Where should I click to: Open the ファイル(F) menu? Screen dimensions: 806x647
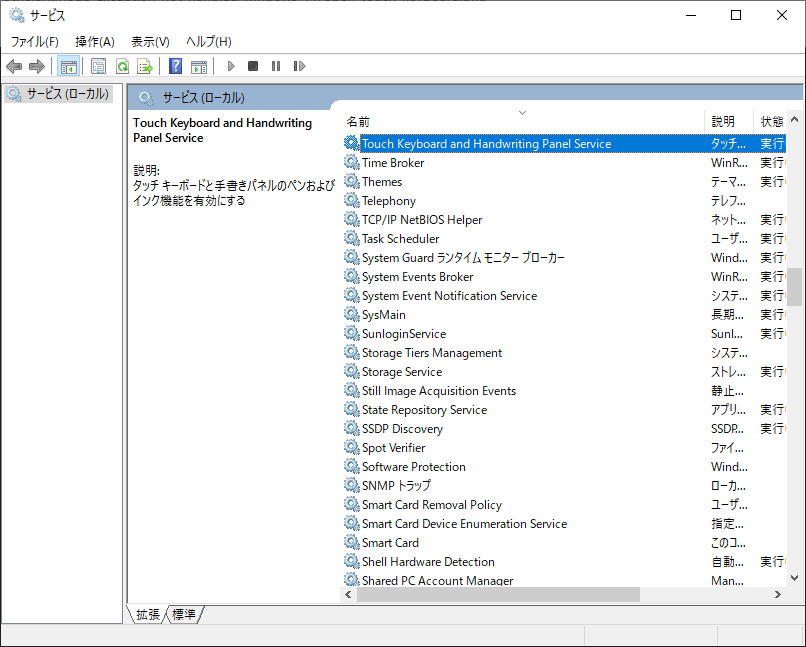tap(34, 41)
